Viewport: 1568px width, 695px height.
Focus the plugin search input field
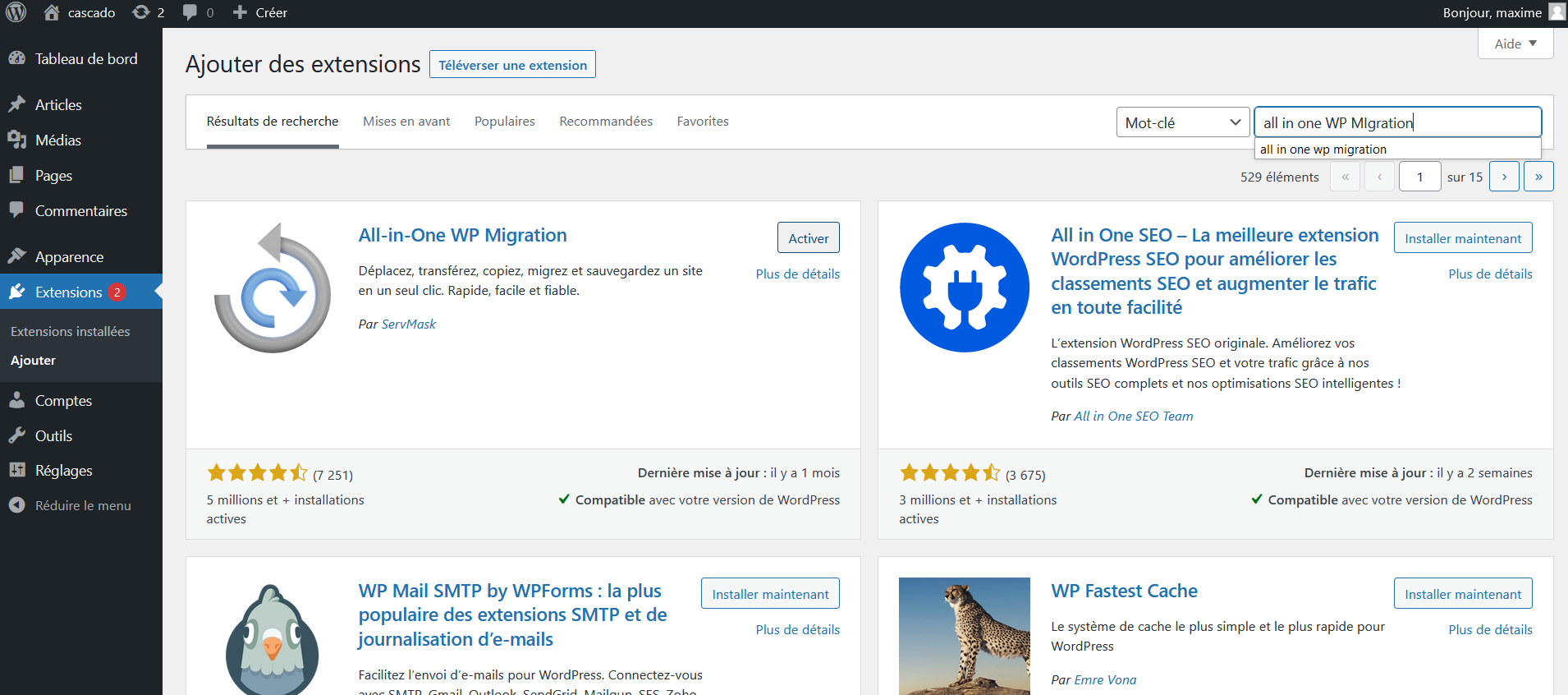click(x=1398, y=122)
